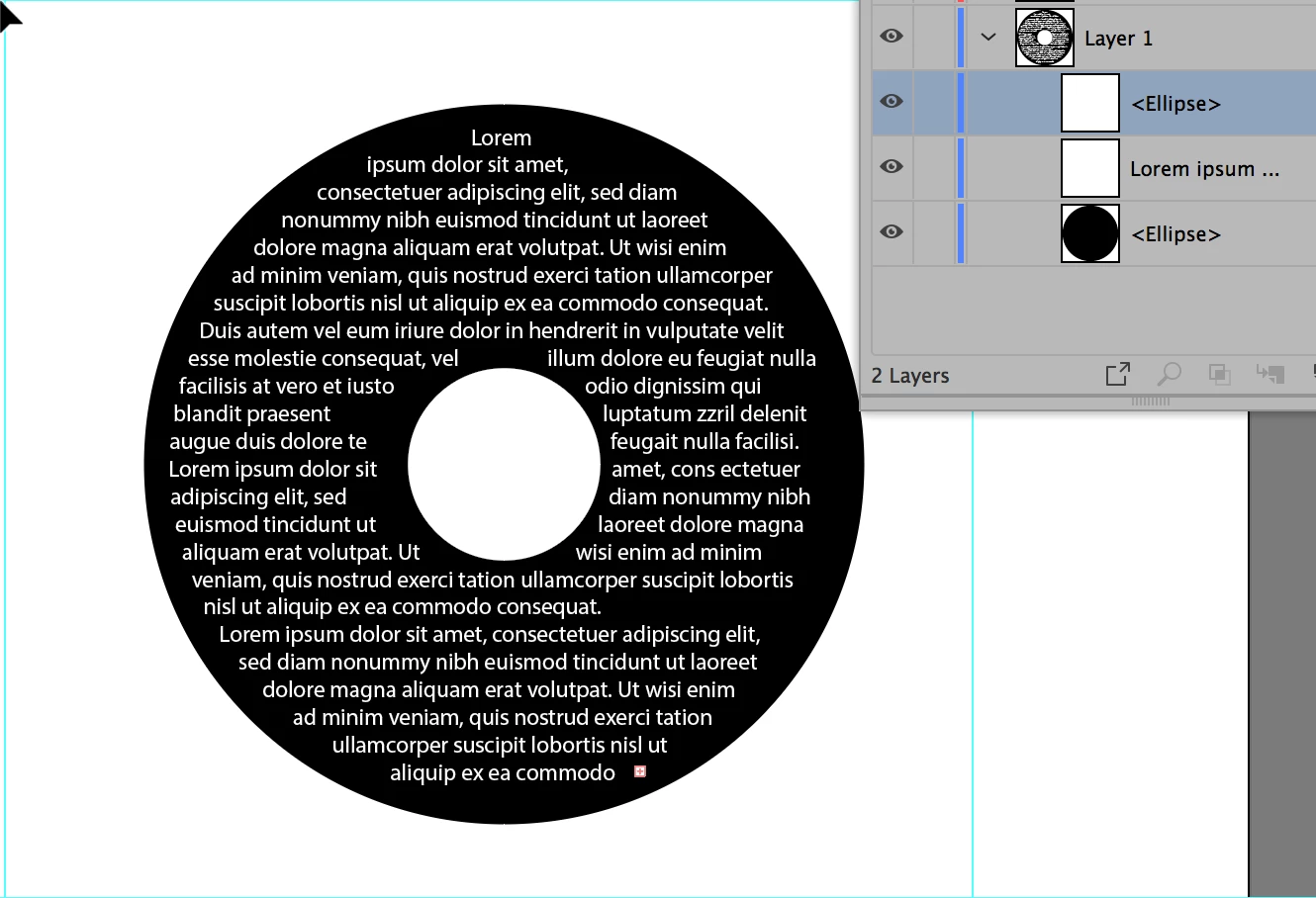Click the text 'euismod tincidunt ut' left of hole
This screenshot has height=898, width=1316.
275,524
